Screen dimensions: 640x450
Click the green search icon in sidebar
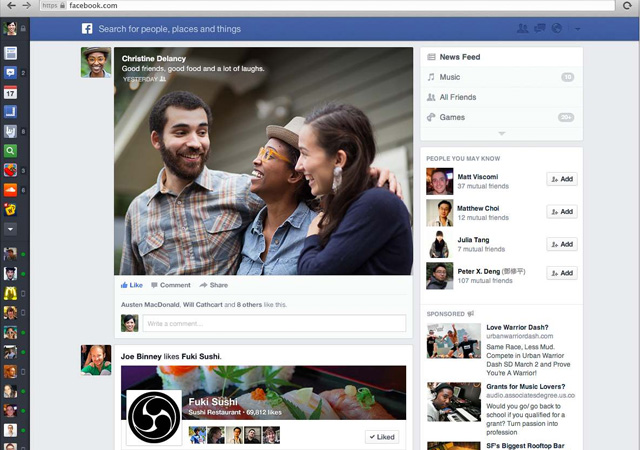pos(11,150)
